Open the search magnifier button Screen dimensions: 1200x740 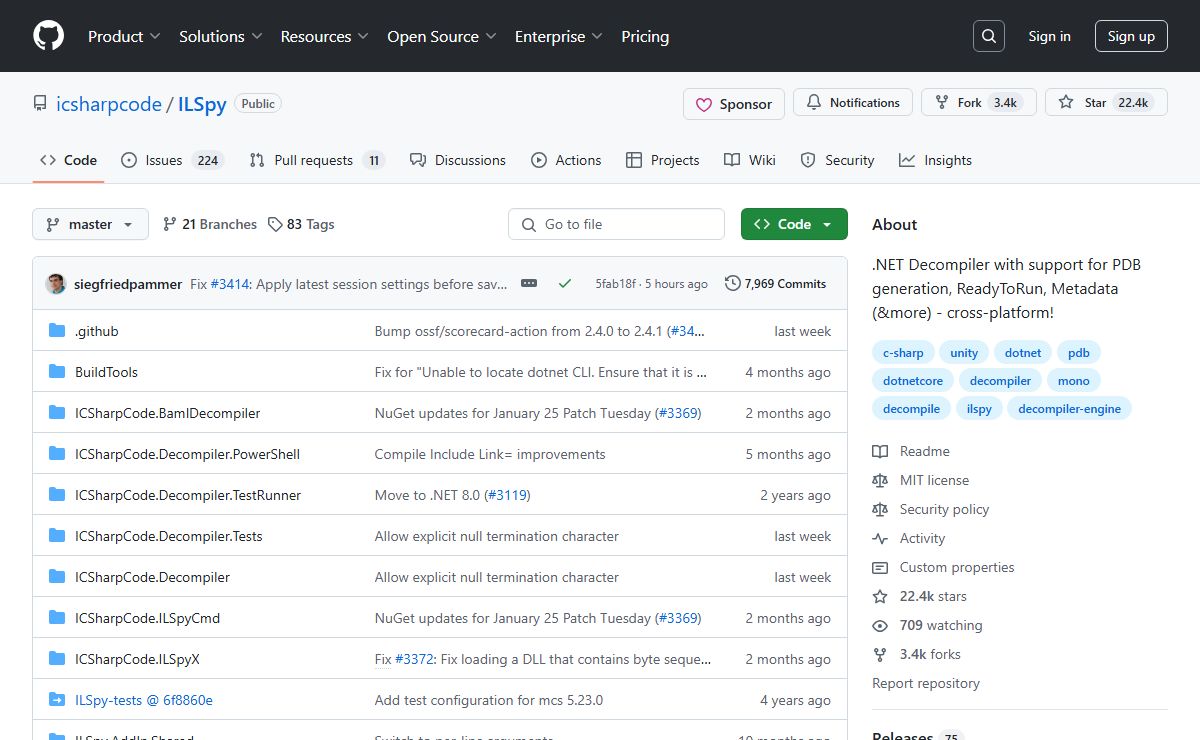coord(989,36)
